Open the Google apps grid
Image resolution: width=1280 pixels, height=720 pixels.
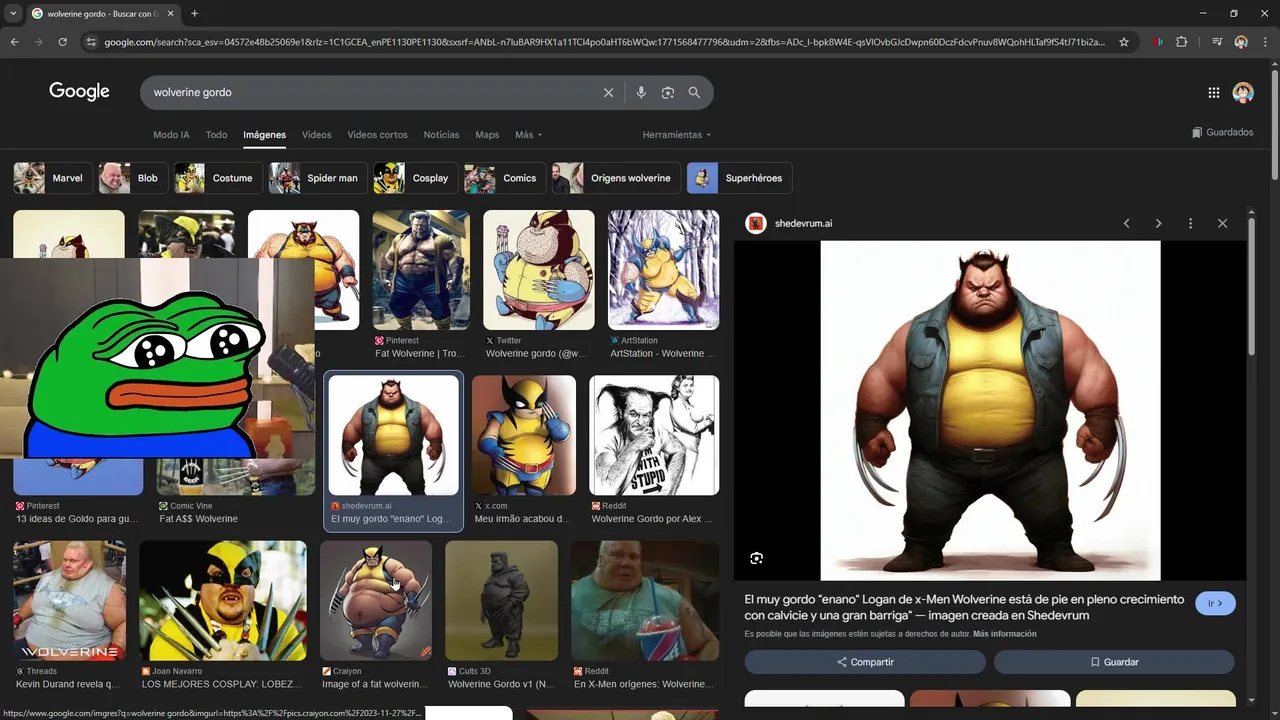click(1213, 92)
